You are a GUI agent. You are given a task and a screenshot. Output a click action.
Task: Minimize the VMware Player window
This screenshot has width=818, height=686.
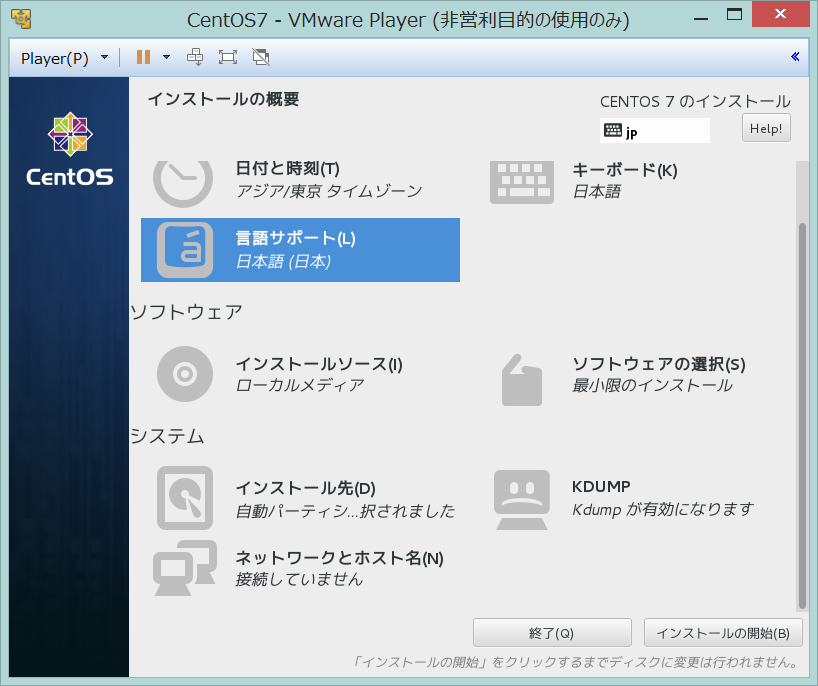point(701,18)
